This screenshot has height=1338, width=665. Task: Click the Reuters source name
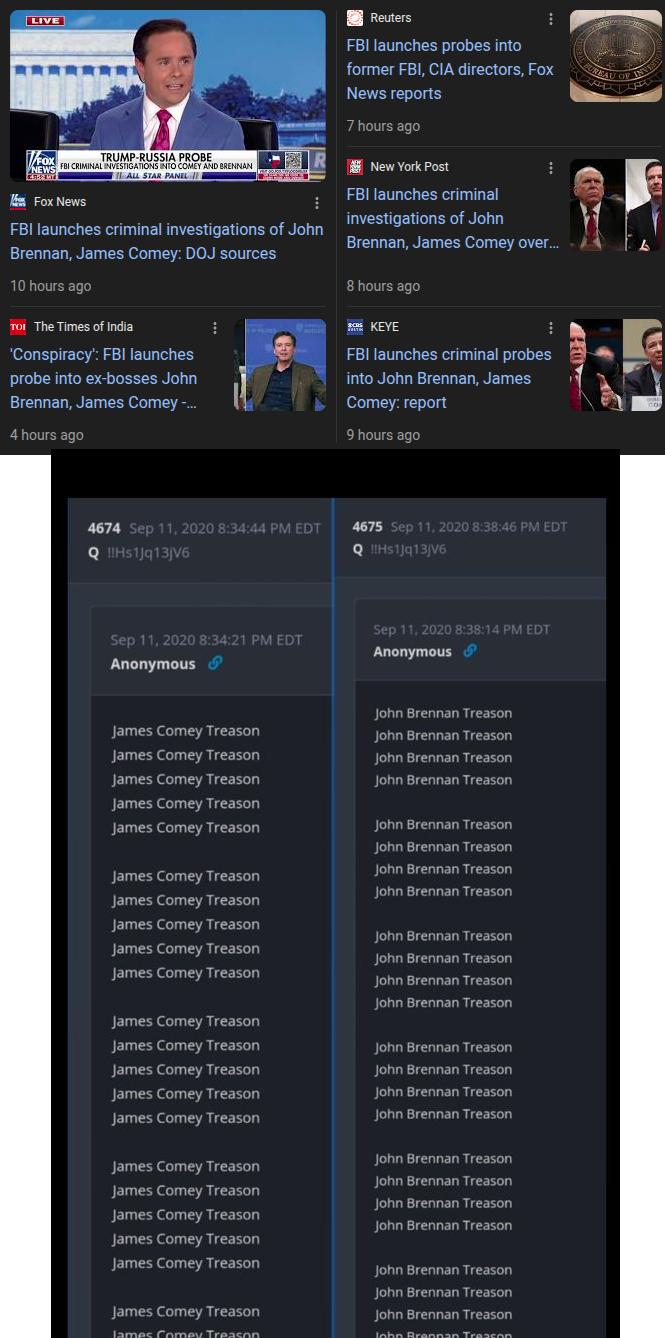(391, 18)
